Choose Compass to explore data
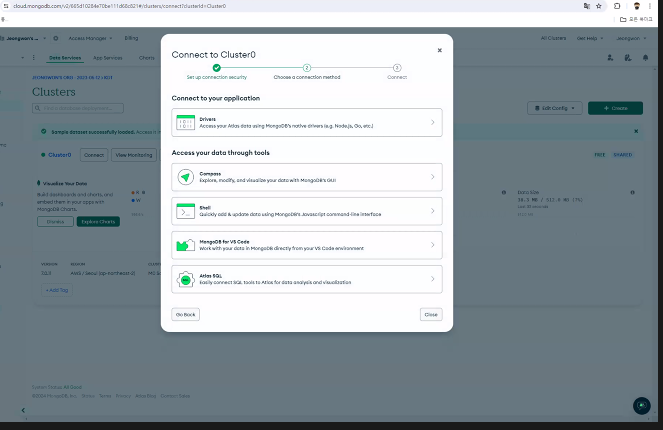Screen dimensions: 663x430 point(307,177)
